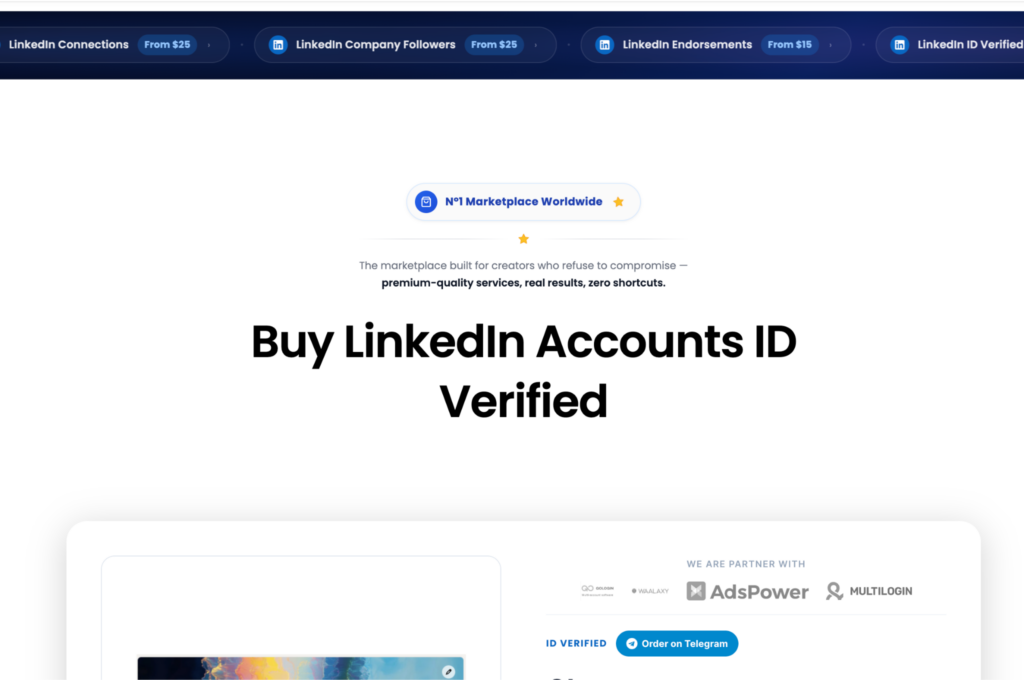Click the LinkedIn icon beside Company Followers

278,45
